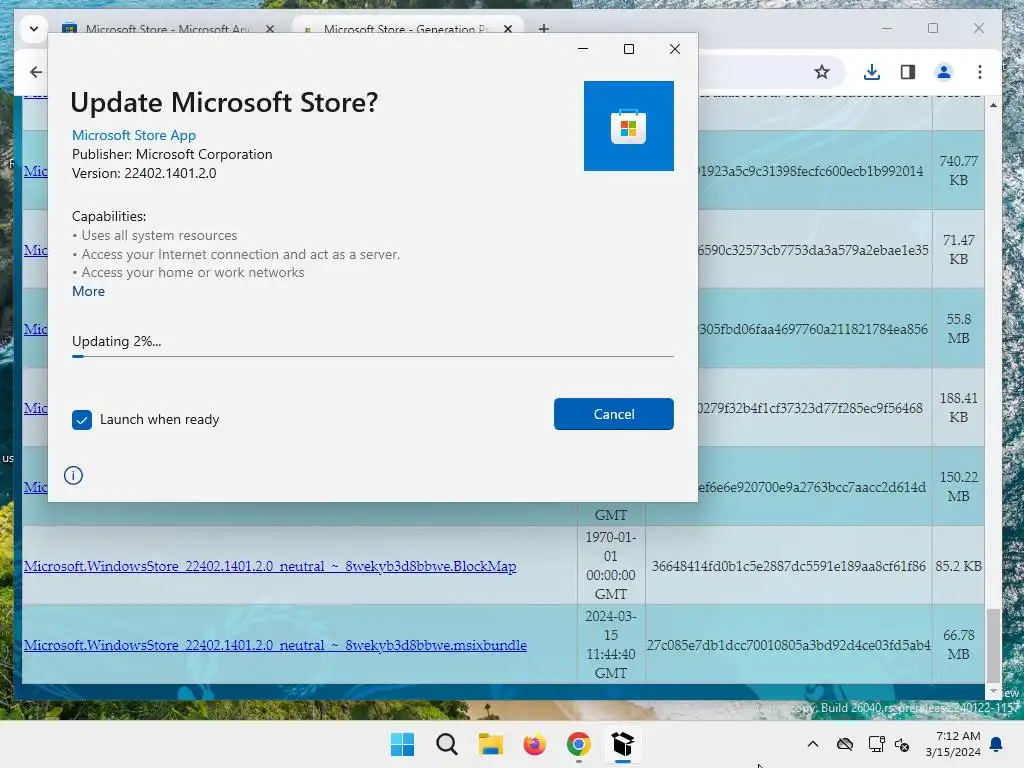Cancel the Microsoft Store update

613,414
